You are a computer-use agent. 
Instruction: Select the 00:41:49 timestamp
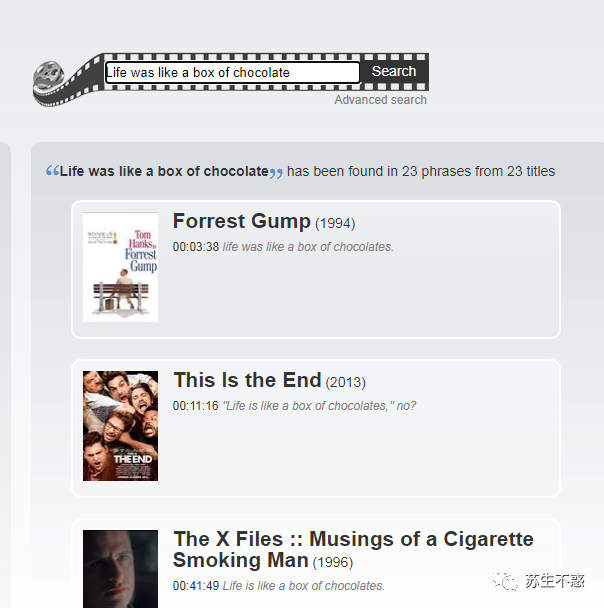pyautogui.click(x=196, y=586)
